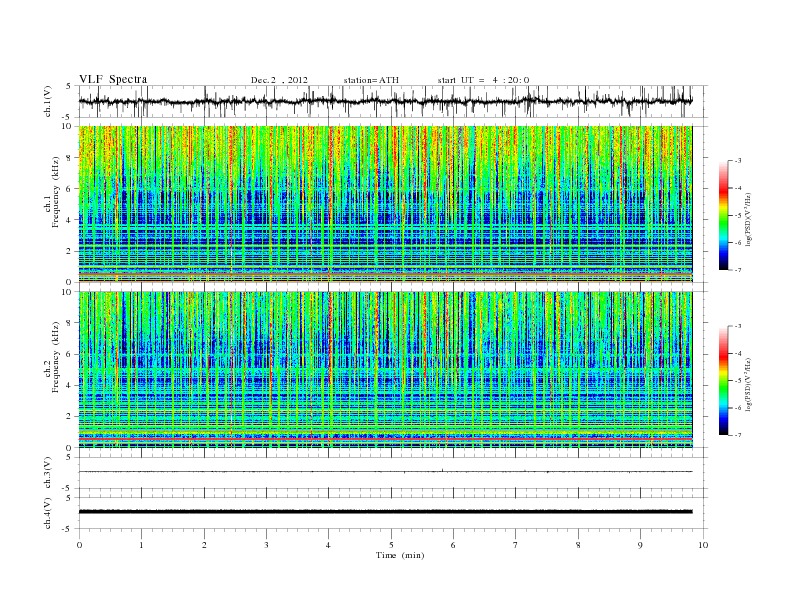Click time axis tick label '9'
The height and width of the screenshot is (612, 792).
pos(640,545)
